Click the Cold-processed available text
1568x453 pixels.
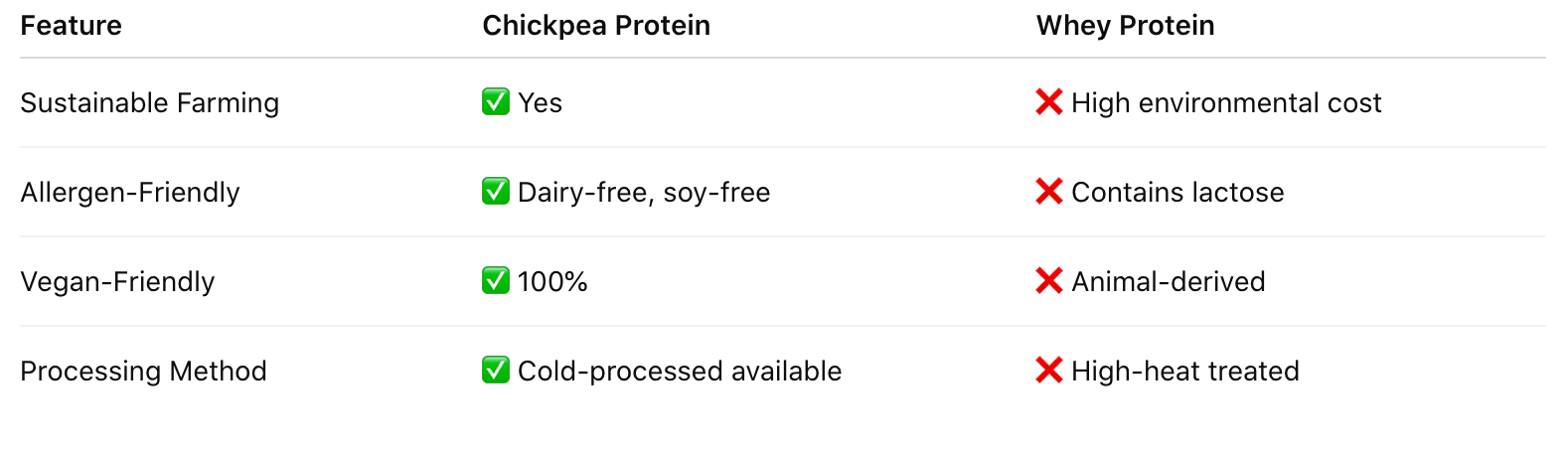[680, 371]
